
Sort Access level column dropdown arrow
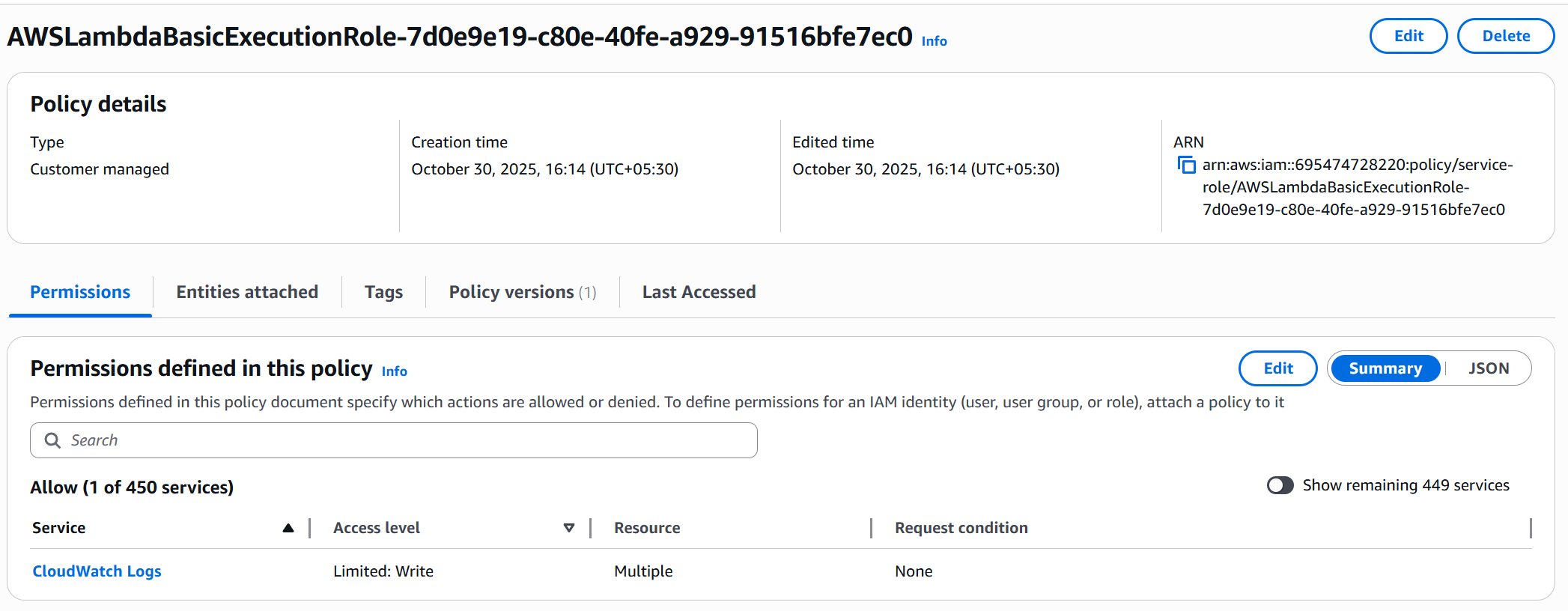point(569,528)
